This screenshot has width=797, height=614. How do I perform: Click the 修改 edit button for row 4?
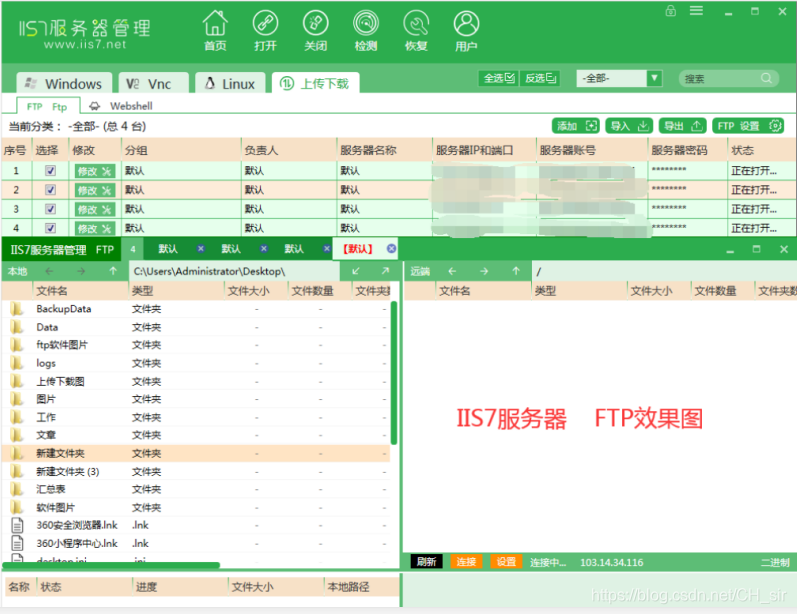tap(95, 229)
